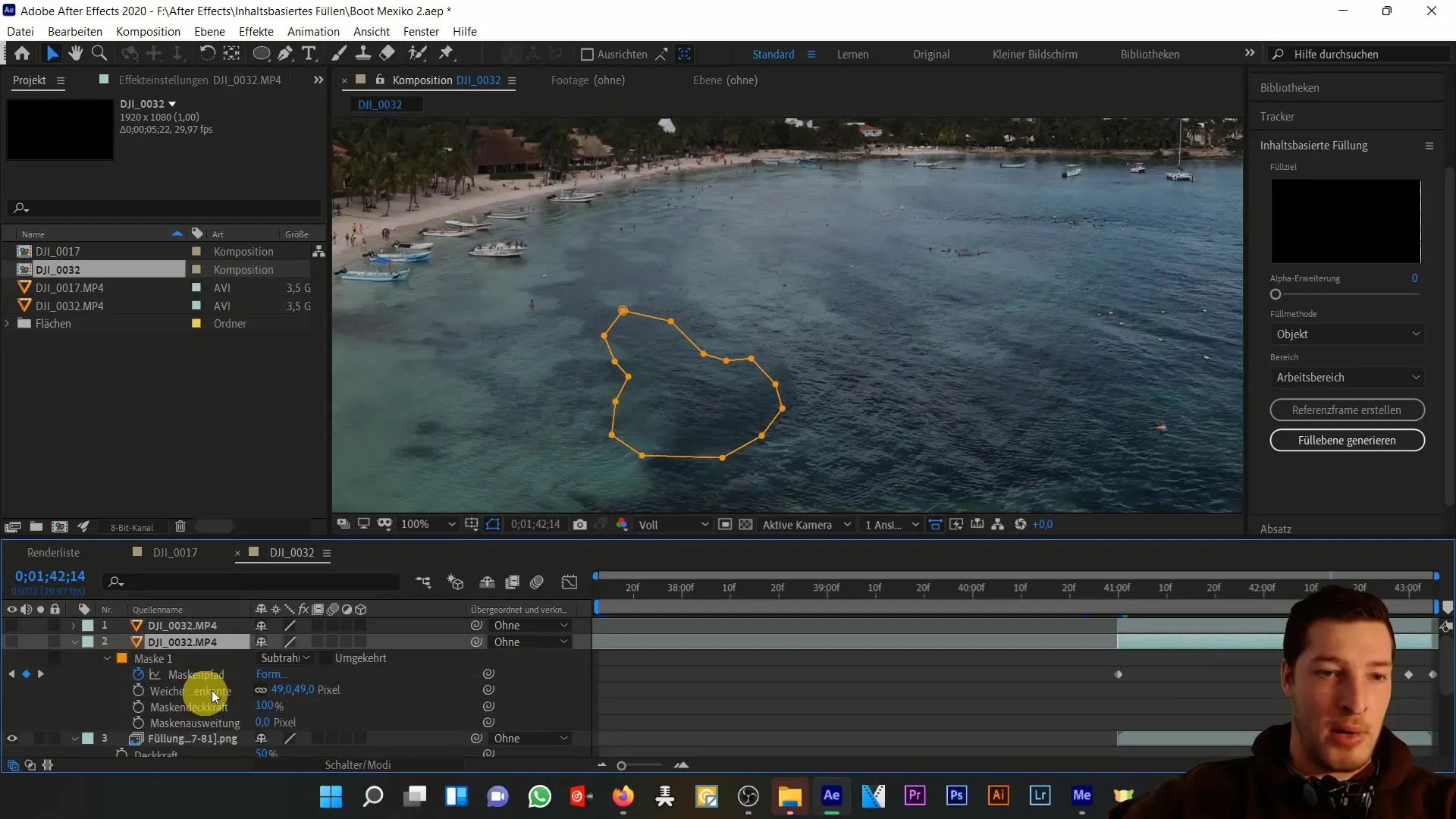Select the Home icon in toolbar
This screenshot has height=819, width=1456.
pyautogui.click(x=22, y=54)
